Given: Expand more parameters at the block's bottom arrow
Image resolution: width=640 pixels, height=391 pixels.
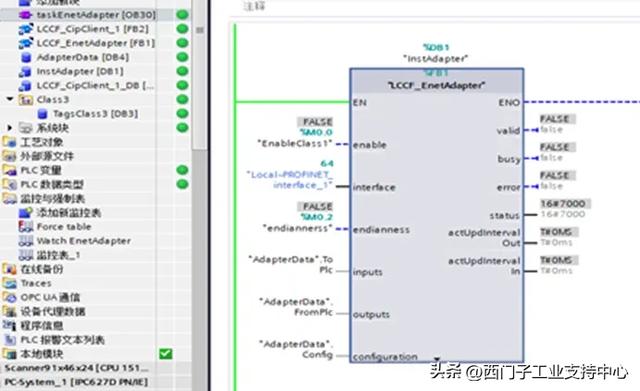Looking at the screenshot, I should point(437,359).
